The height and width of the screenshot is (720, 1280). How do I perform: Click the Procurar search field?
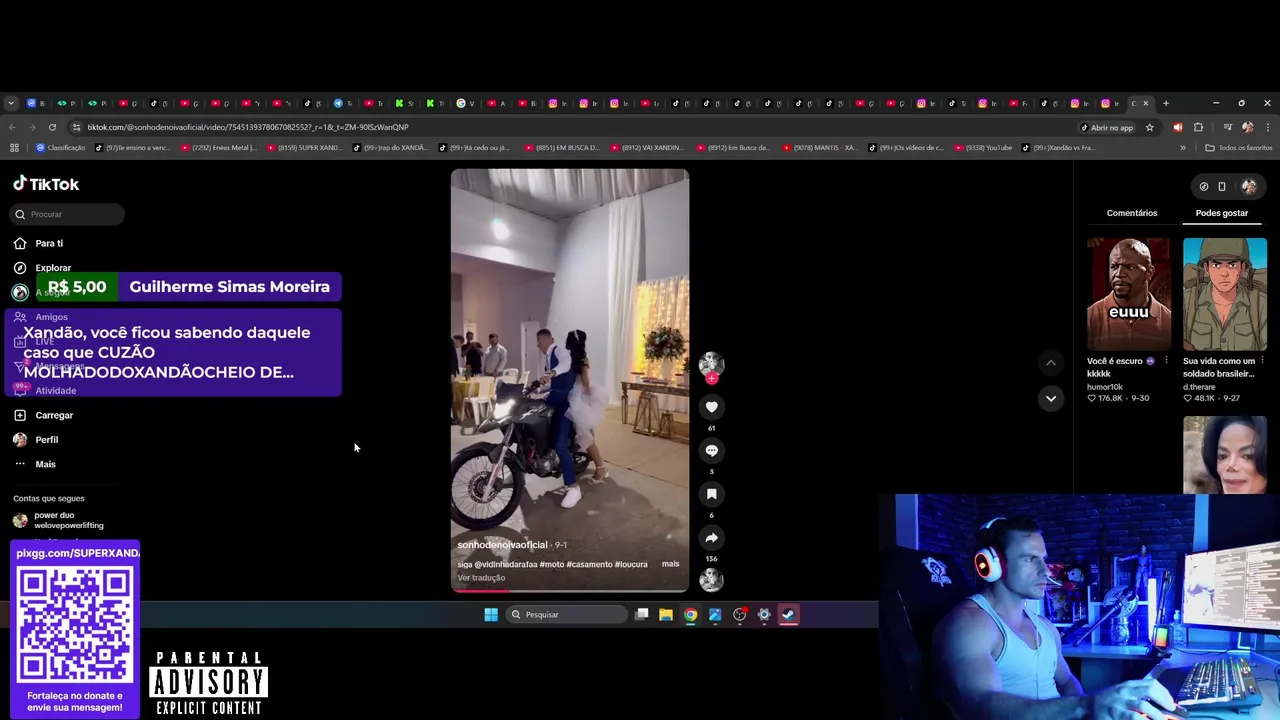[x=69, y=214]
